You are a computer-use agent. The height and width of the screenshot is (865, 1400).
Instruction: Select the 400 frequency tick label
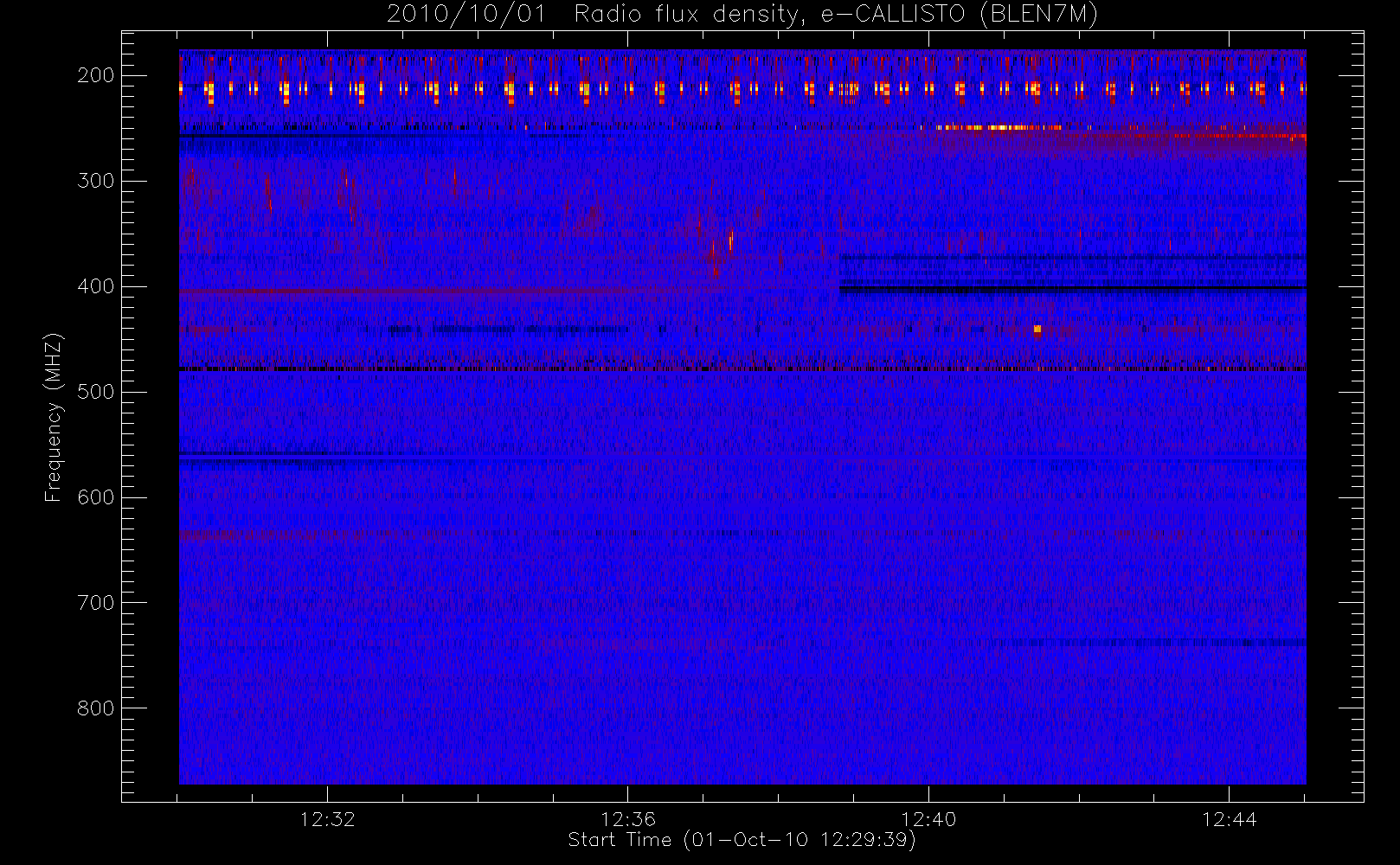point(95,286)
